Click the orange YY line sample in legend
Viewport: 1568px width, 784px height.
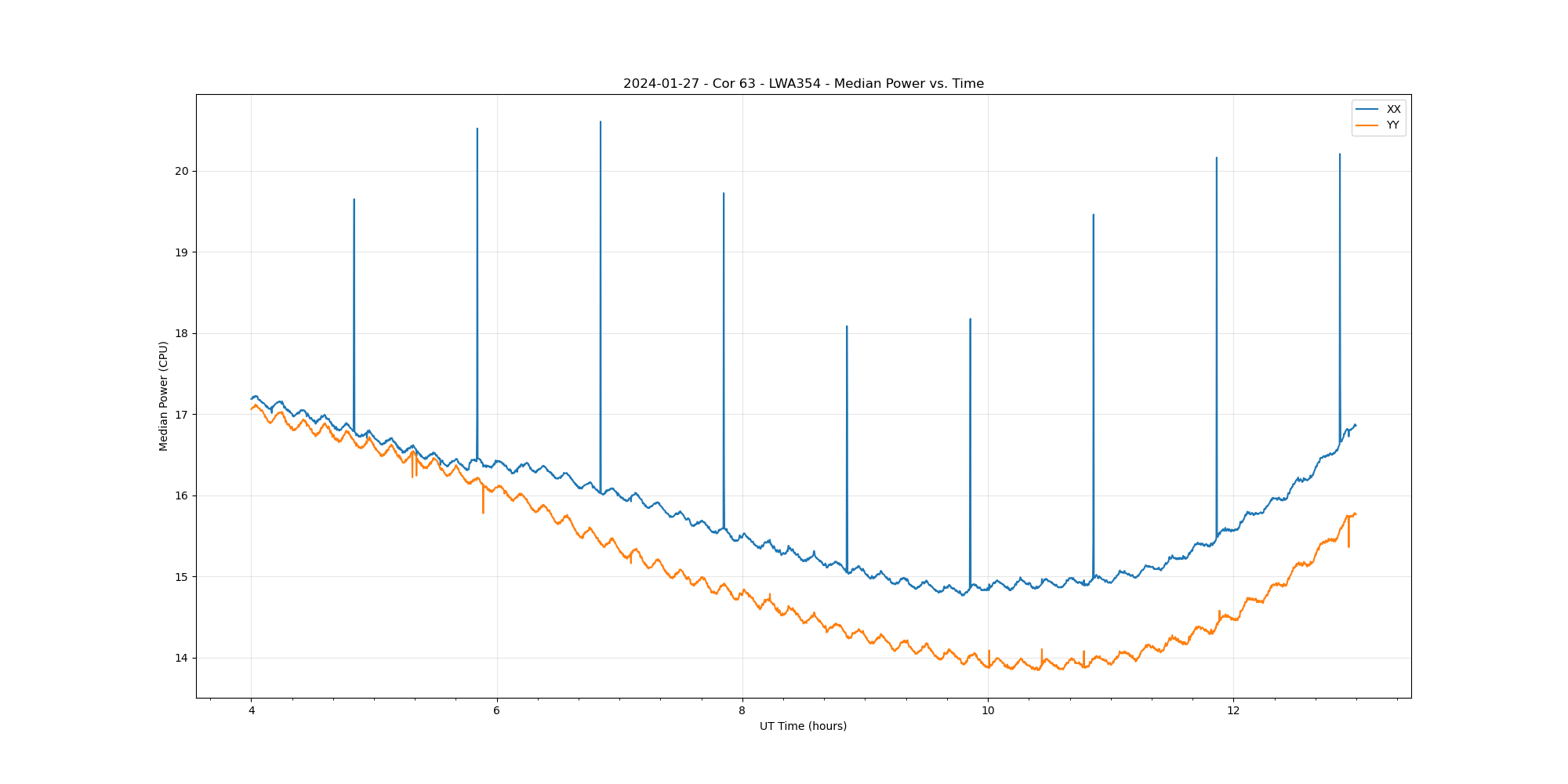[1367, 125]
